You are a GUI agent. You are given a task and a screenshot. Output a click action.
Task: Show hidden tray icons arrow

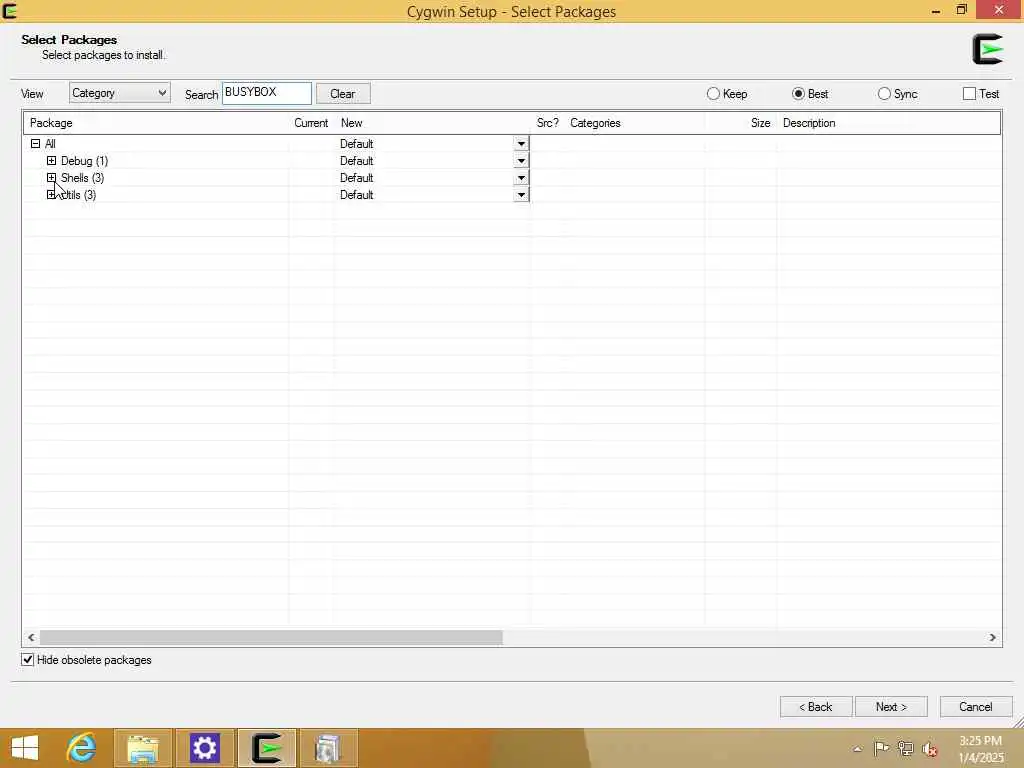(857, 749)
